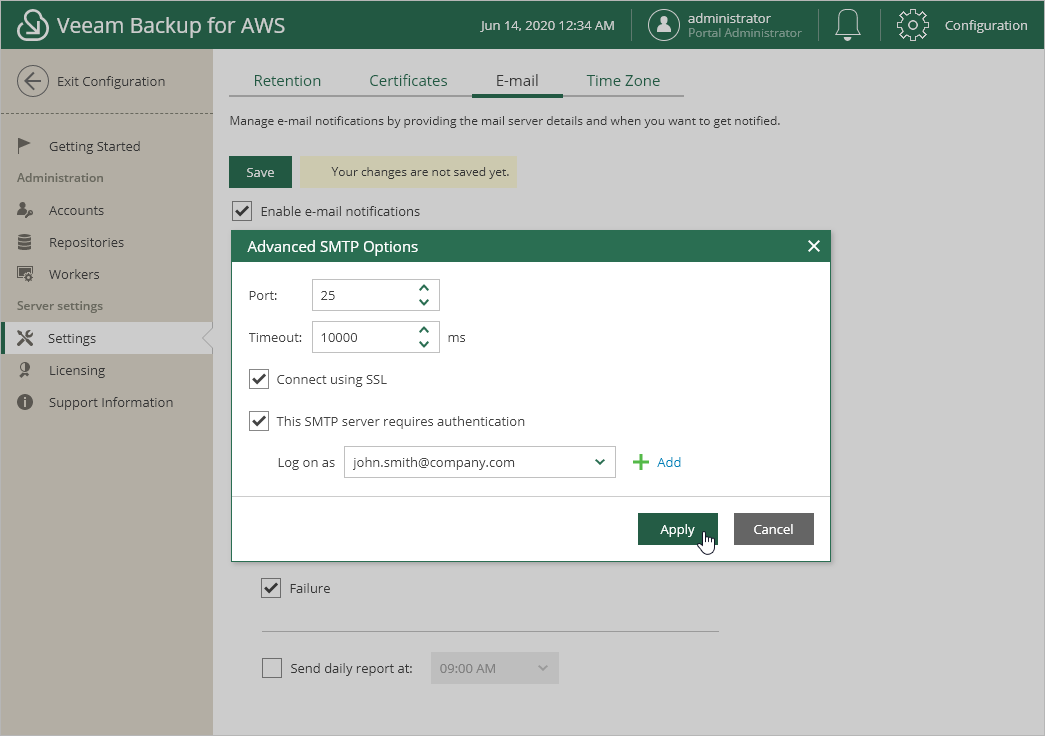
Task: Click the Add credentials link
Action: (x=669, y=462)
